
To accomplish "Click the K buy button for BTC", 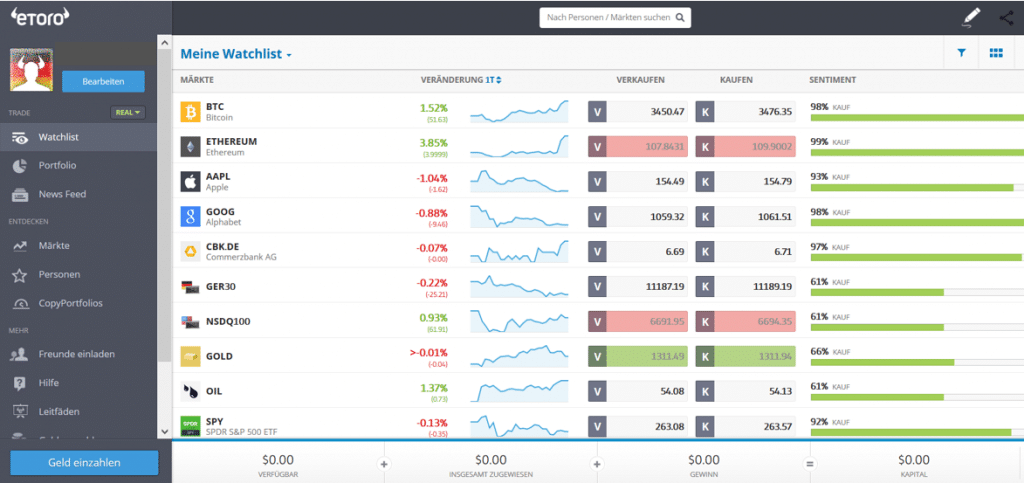I will click(704, 112).
